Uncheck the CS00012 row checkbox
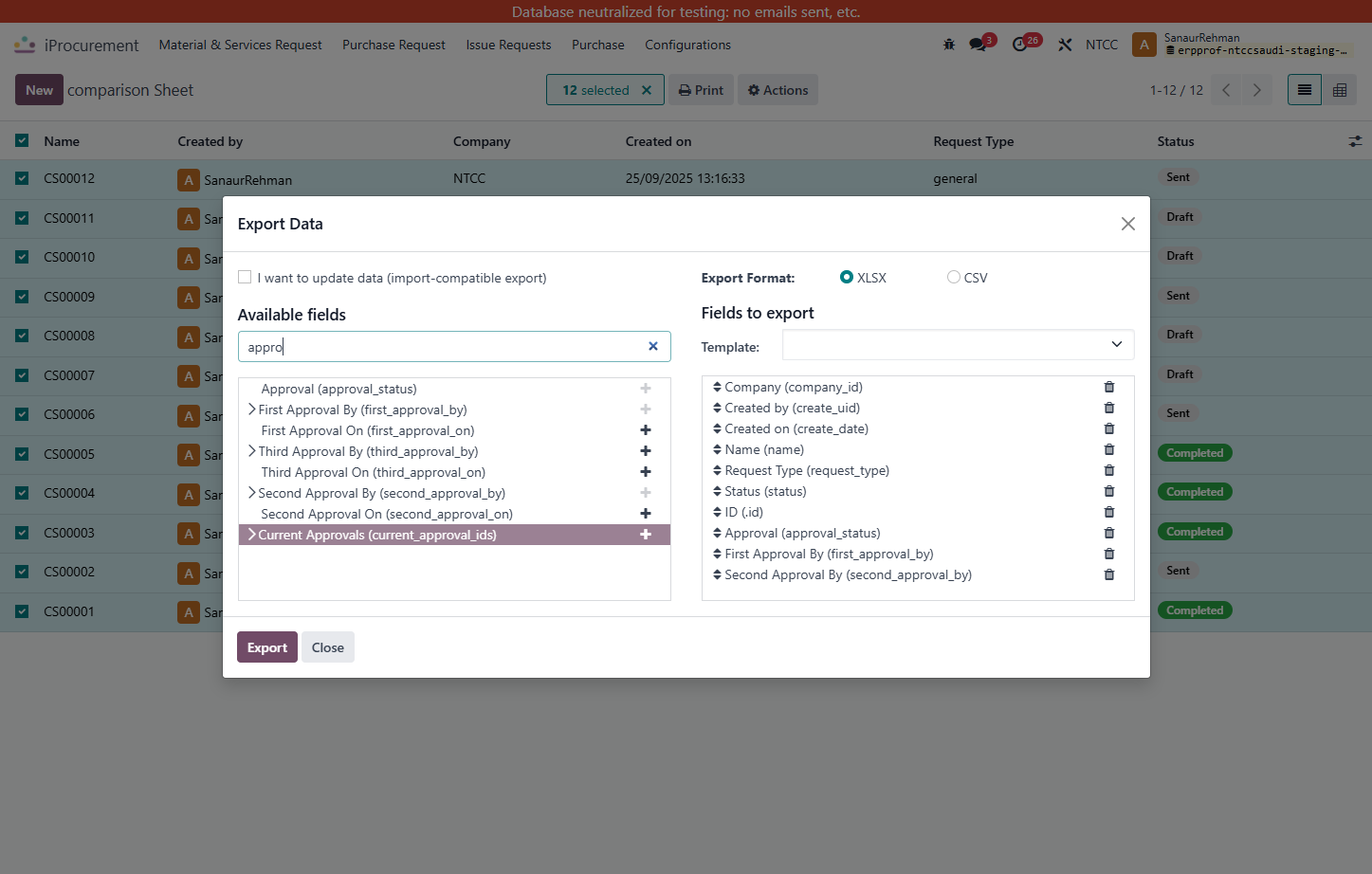This screenshot has height=874, width=1372. coord(22,178)
